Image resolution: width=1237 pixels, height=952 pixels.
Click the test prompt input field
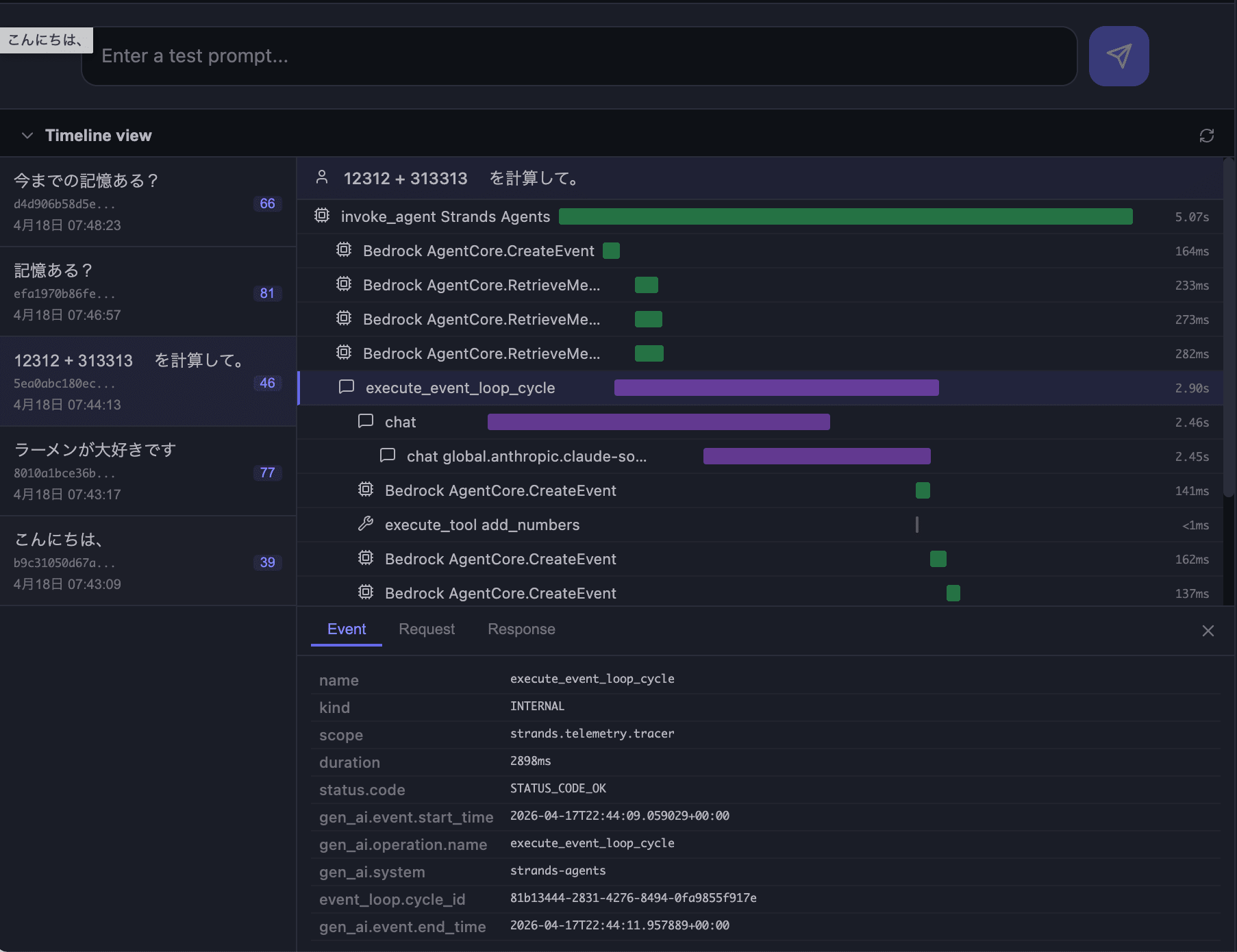pos(579,56)
